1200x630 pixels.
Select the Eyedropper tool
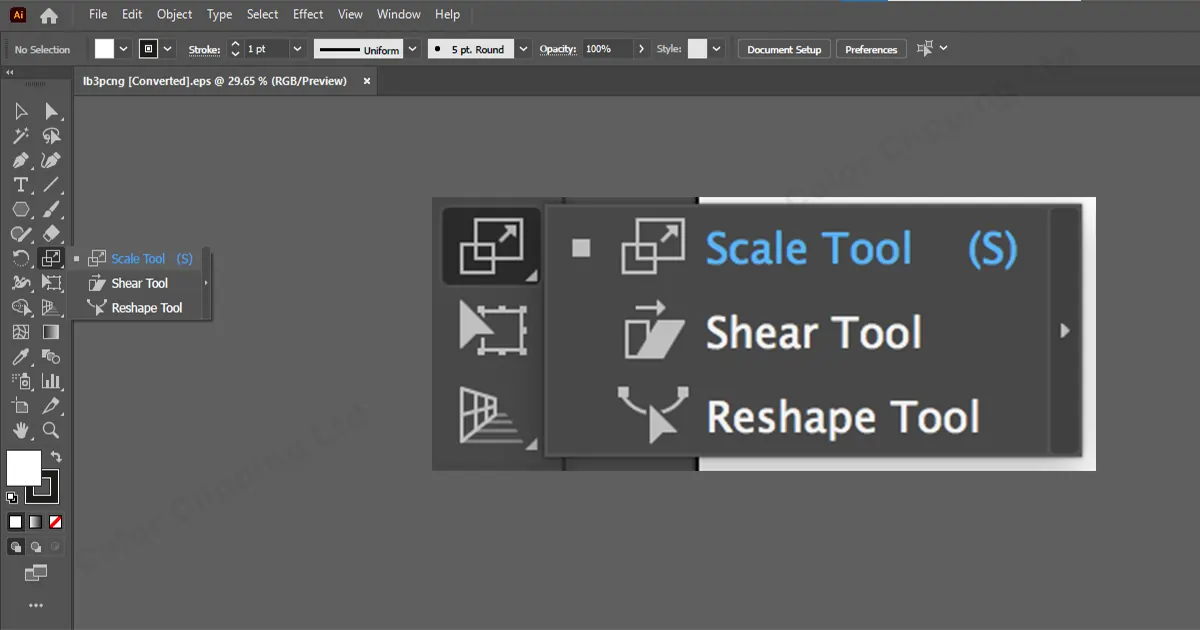tap(20, 356)
